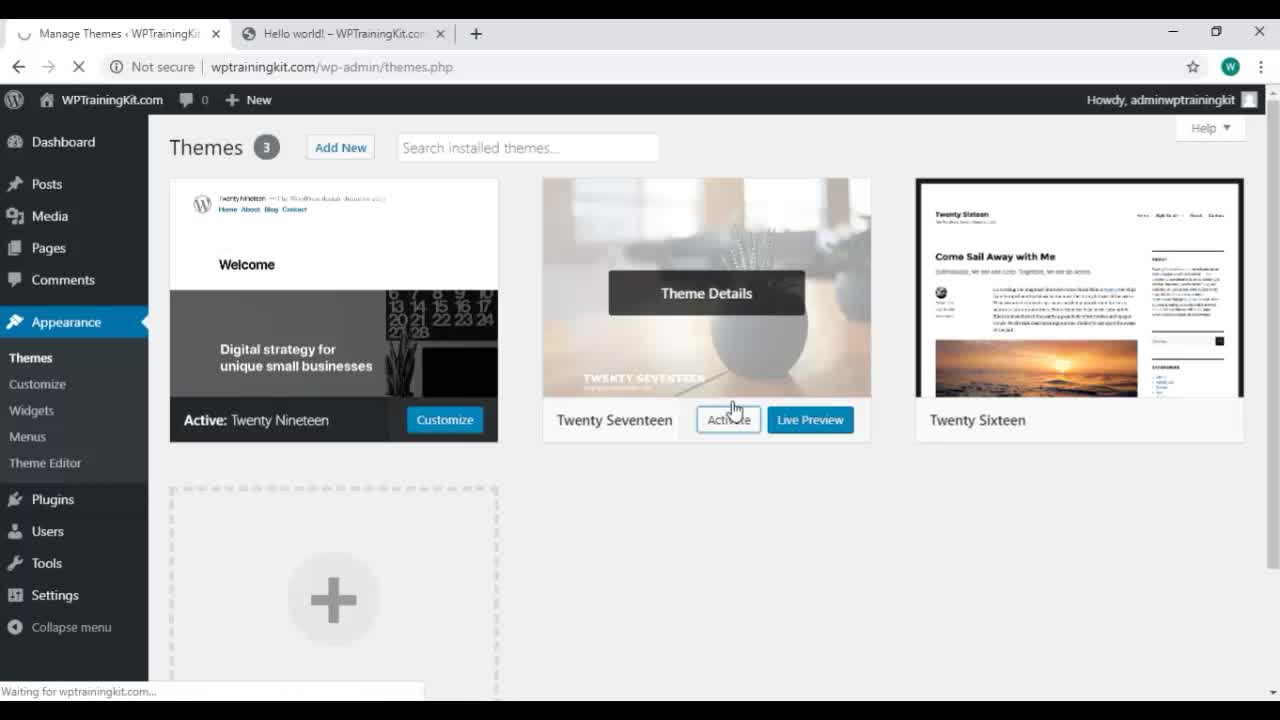The image size is (1280, 720).
Task: Click the plus New item in admin bar
Action: point(248,100)
